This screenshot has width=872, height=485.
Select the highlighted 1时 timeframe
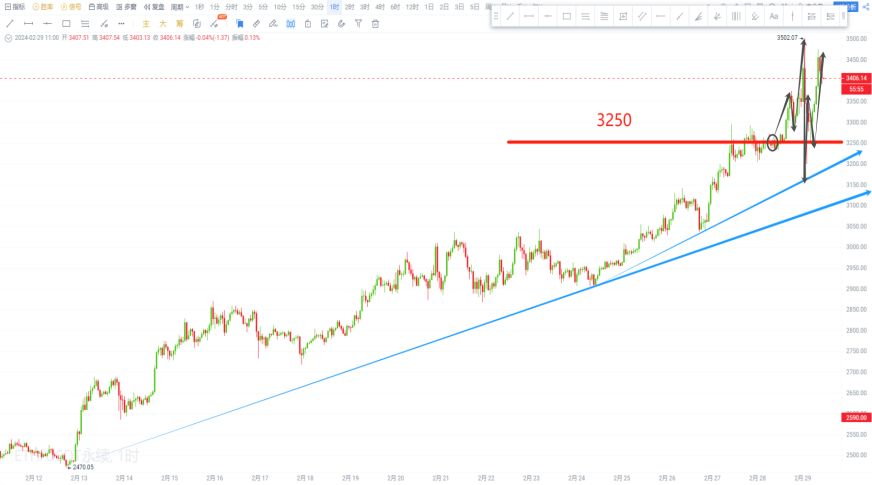tap(334, 7)
